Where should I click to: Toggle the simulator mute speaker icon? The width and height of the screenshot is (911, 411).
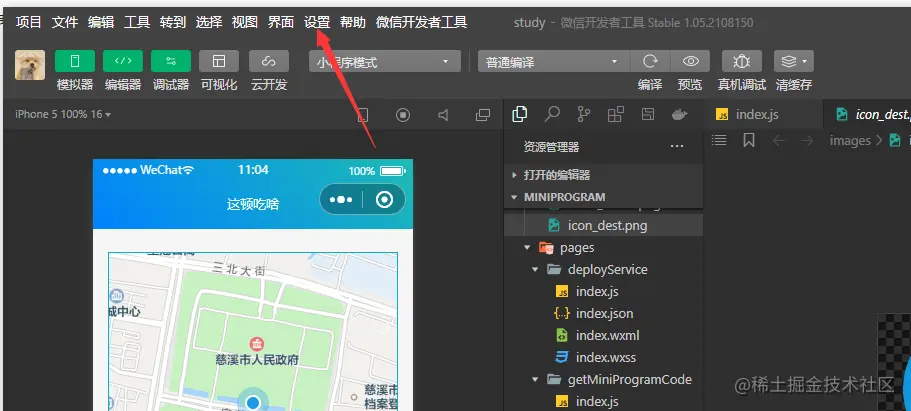click(443, 115)
